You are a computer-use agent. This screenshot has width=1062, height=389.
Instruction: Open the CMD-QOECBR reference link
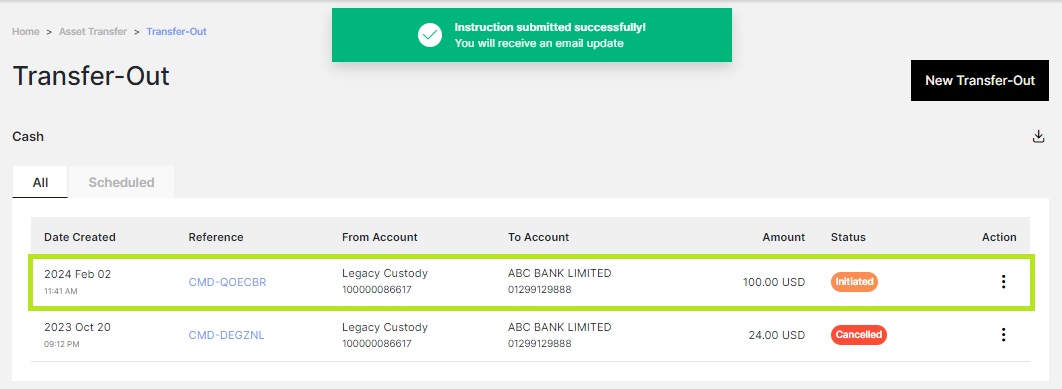227,282
